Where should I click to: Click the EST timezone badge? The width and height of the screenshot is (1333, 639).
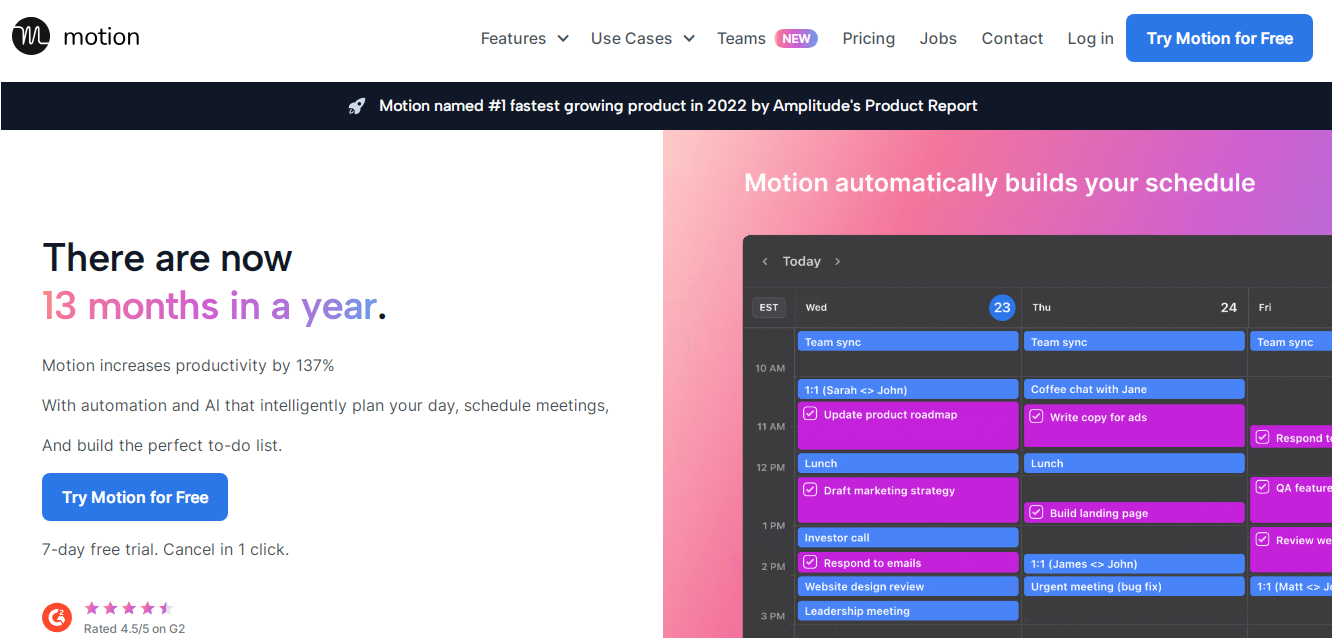[768, 307]
